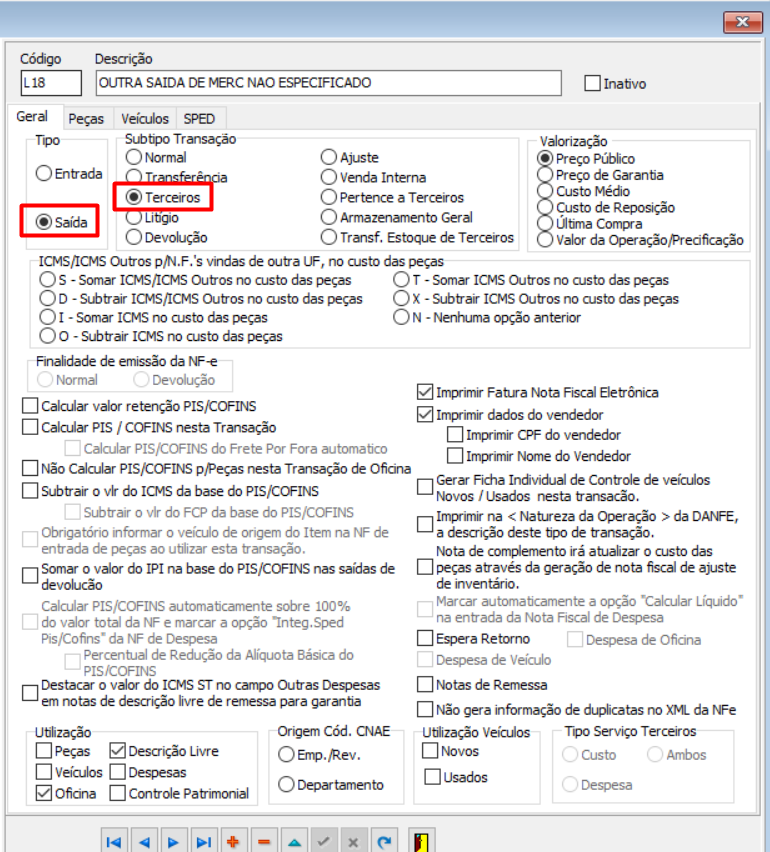
Task: Jump to the last record icon
Action: coord(204,842)
